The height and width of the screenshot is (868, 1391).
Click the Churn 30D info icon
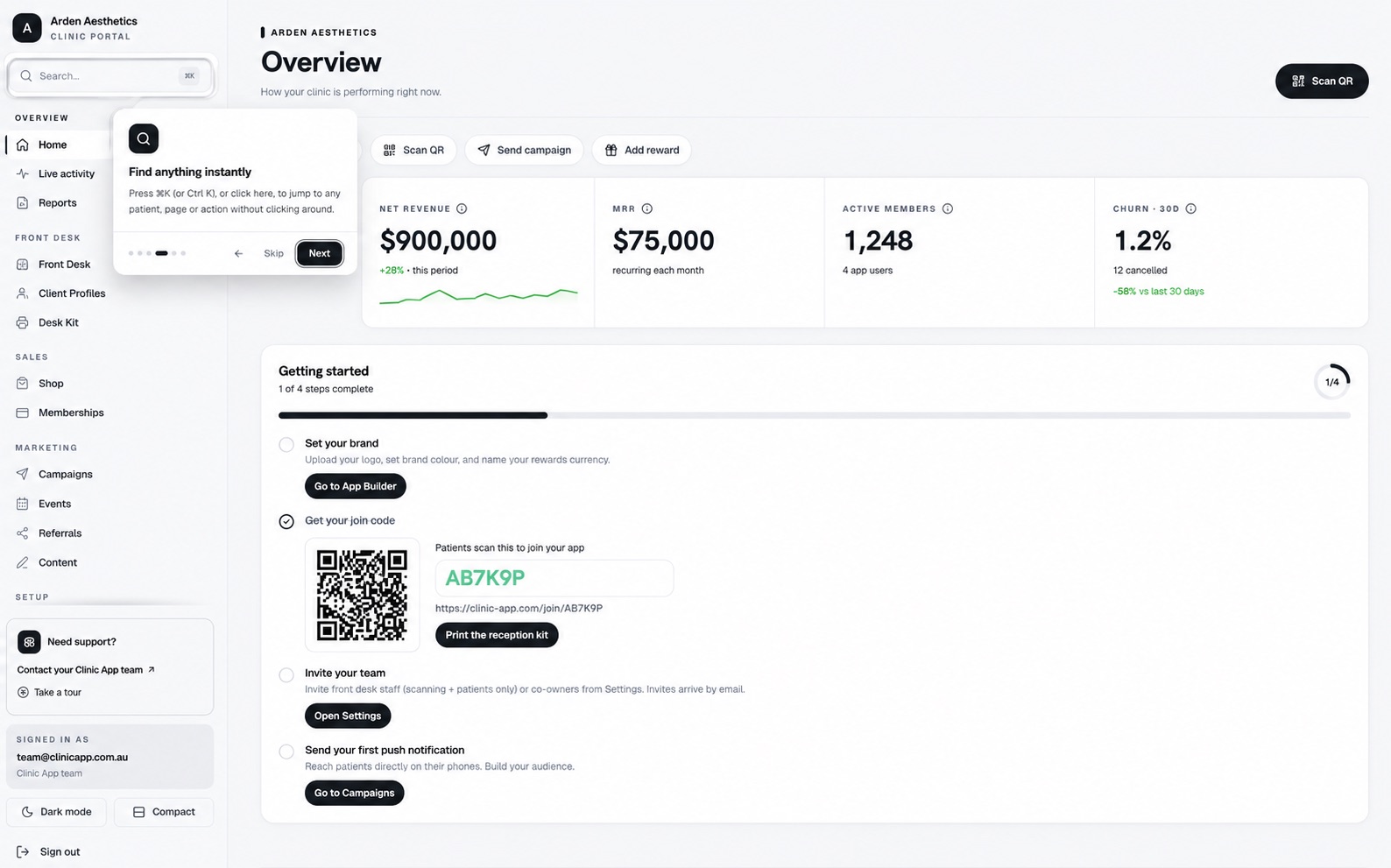(1191, 208)
